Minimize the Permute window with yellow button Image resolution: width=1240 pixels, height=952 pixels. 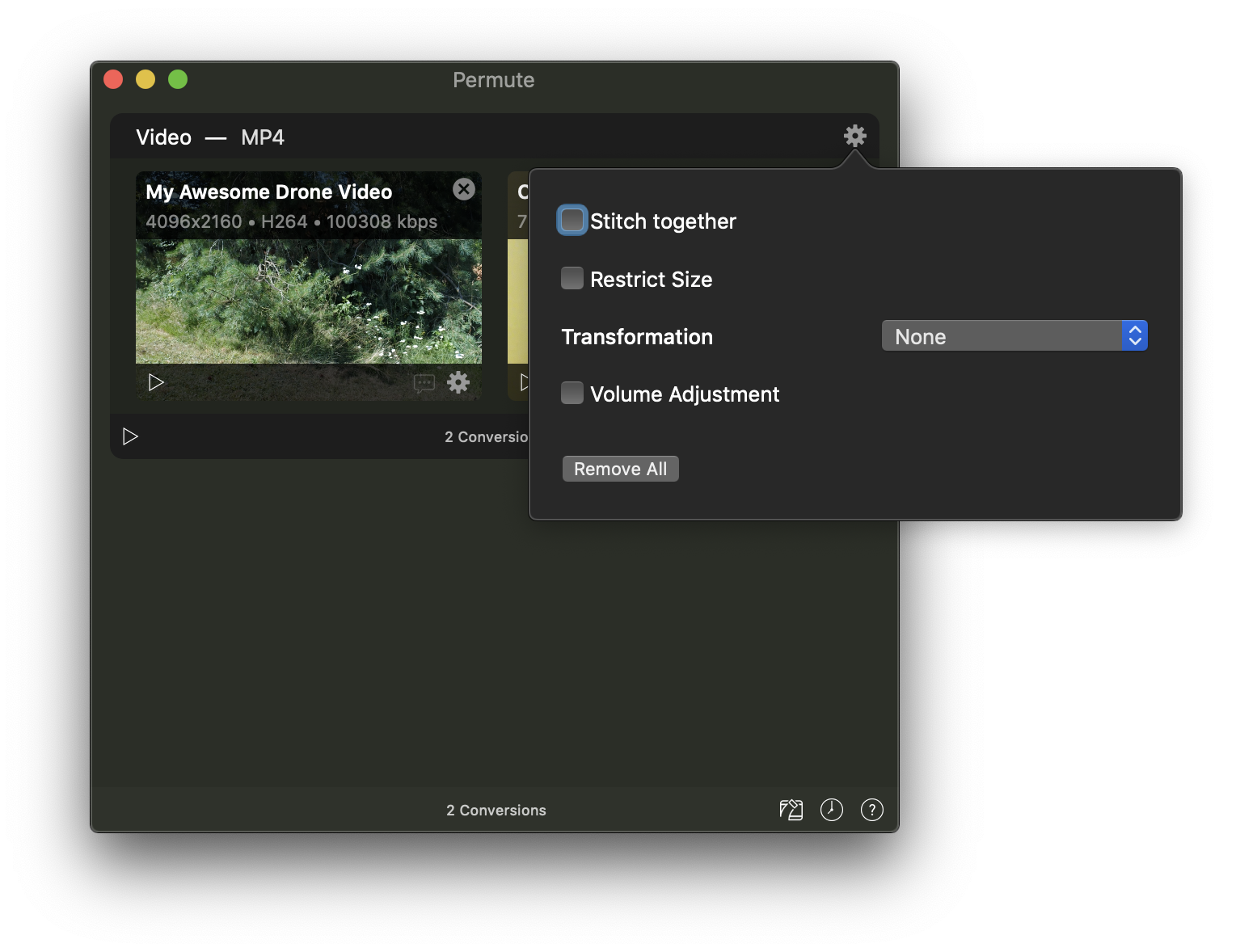click(146, 79)
